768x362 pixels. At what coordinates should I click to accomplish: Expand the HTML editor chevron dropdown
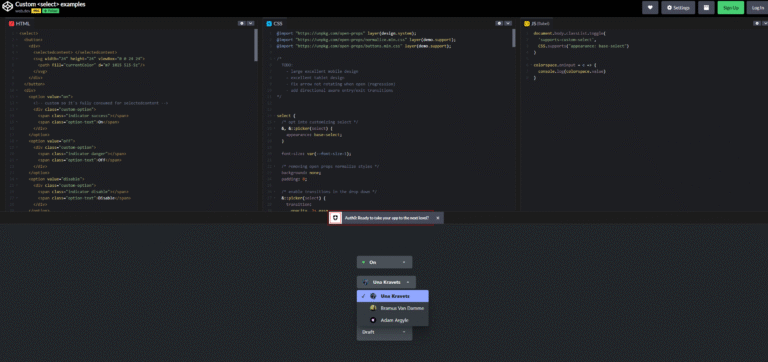(251, 23)
